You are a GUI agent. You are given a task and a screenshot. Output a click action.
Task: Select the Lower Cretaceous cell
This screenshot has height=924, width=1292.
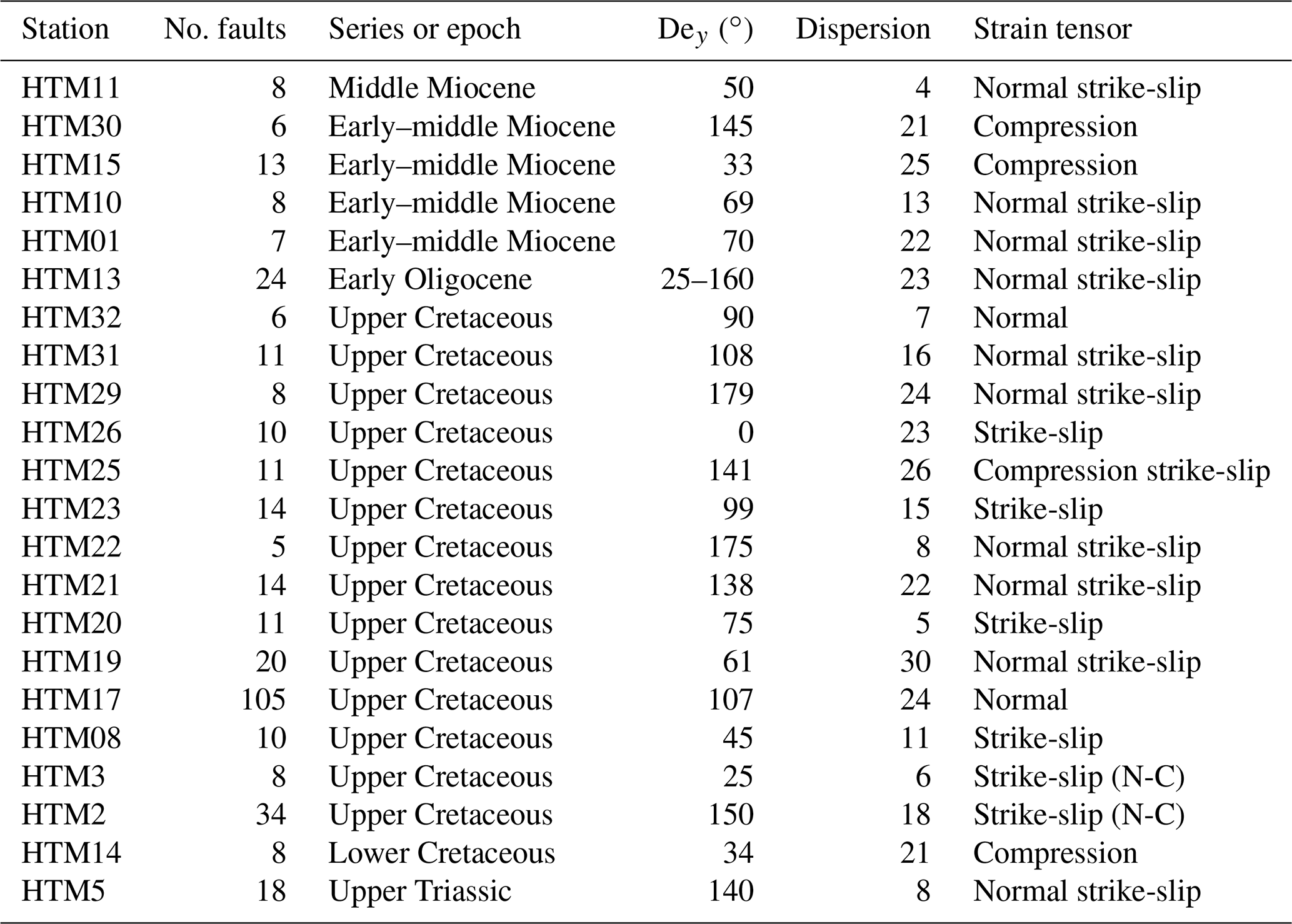tap(441, 853)
